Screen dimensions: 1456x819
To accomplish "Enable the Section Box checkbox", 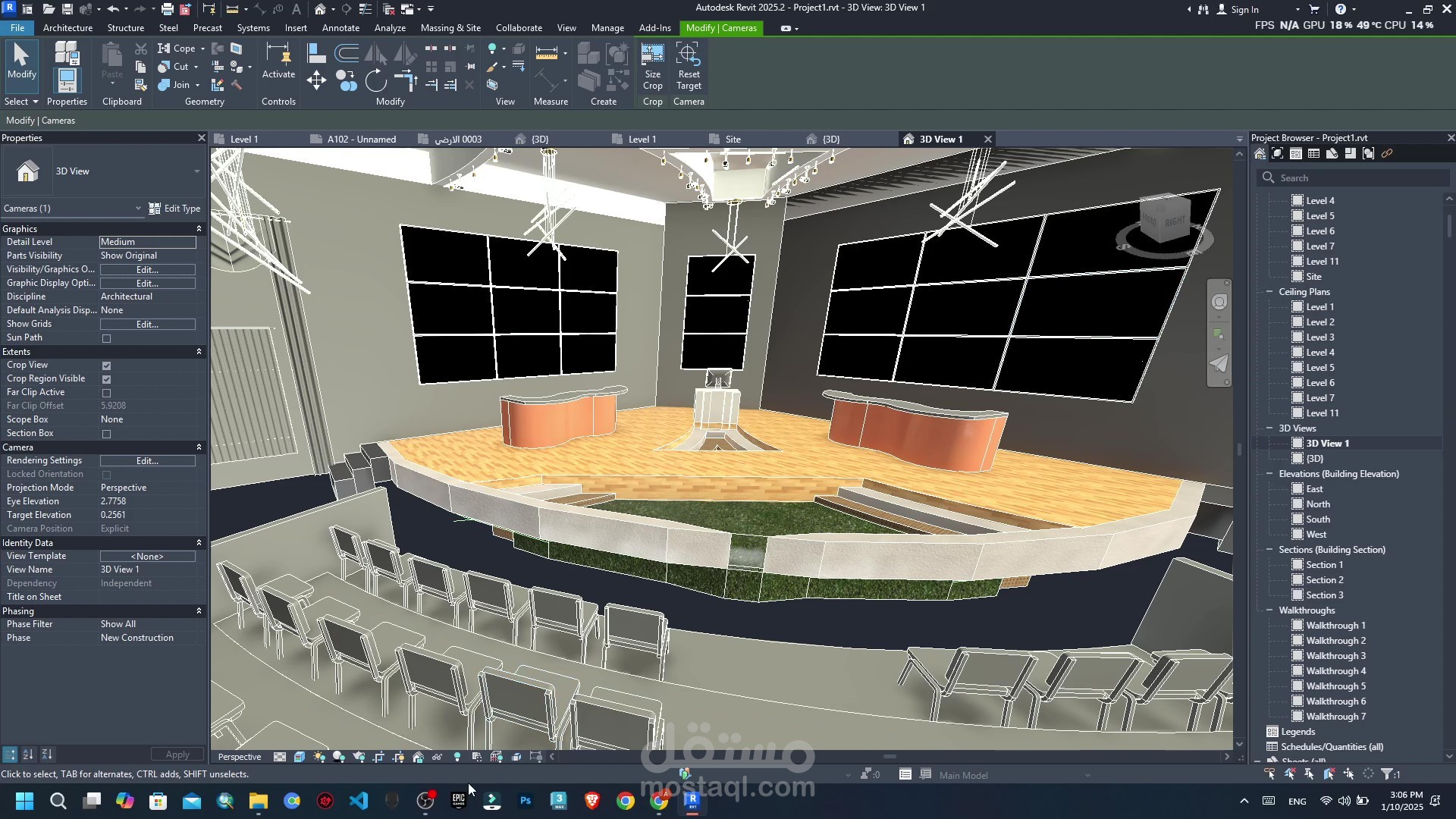I will (x=106, y=434).
